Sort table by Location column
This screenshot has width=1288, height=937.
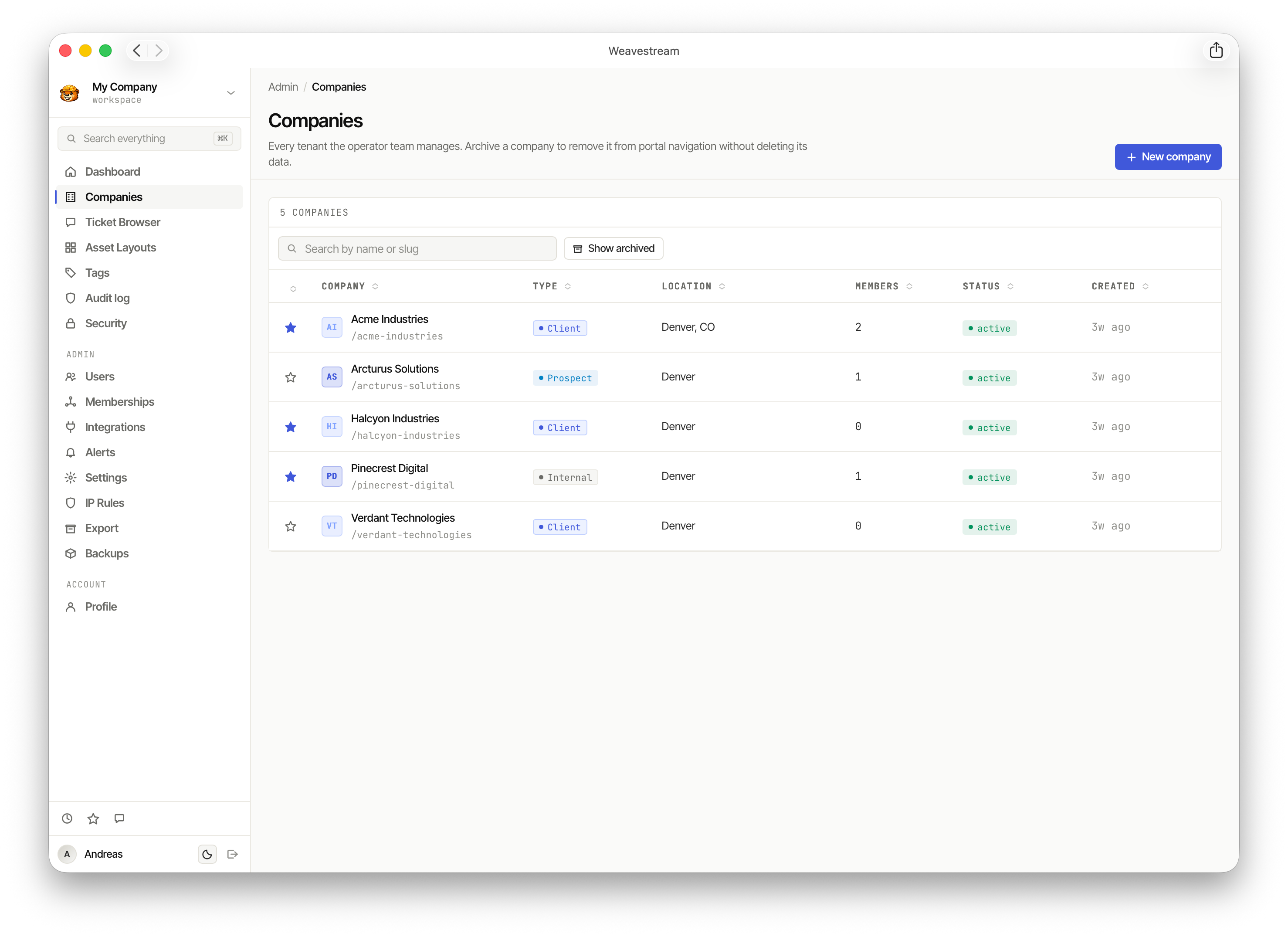693,286
